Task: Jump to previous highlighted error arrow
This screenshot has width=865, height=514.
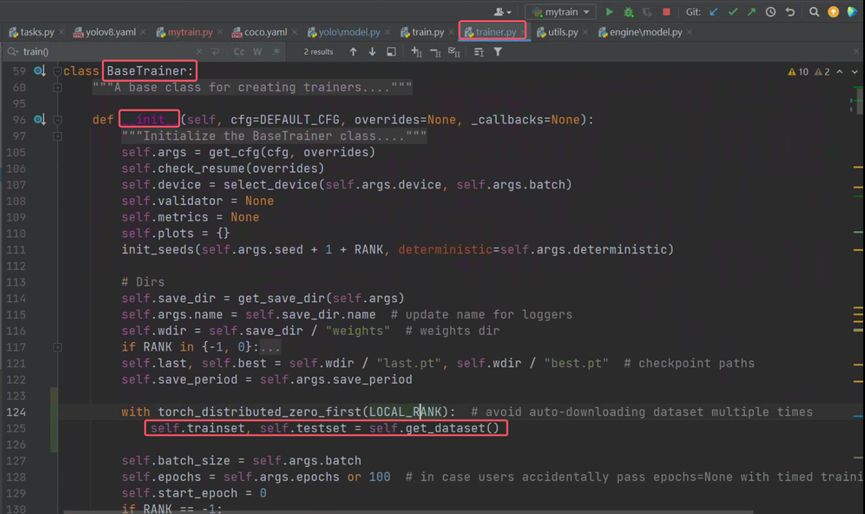Action: (839, 72)
